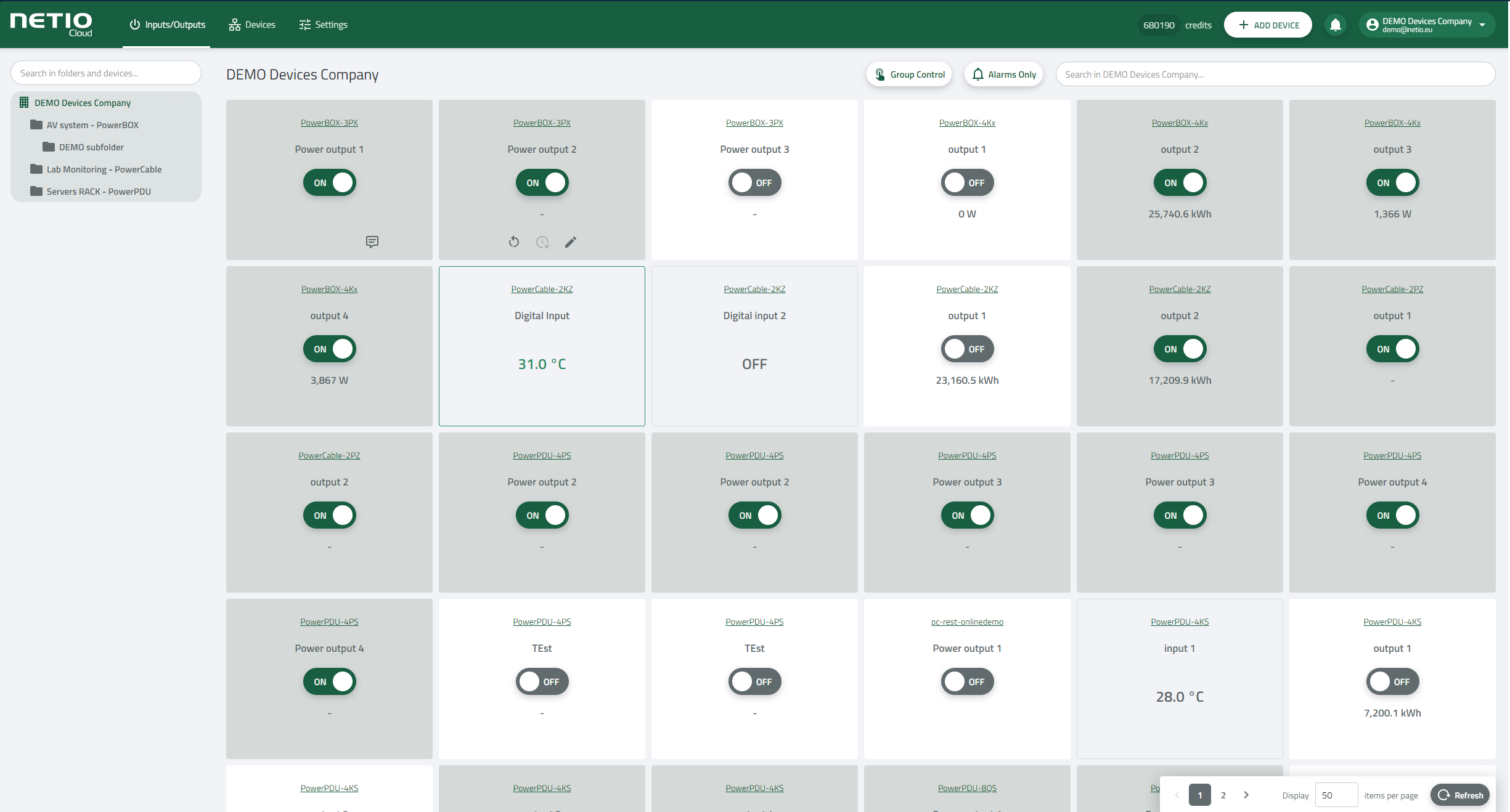Expand the DEMO Devices Company account dropdown
Image resolution: width=1510 pixels, height=812 pixels.
(1482, 25)
